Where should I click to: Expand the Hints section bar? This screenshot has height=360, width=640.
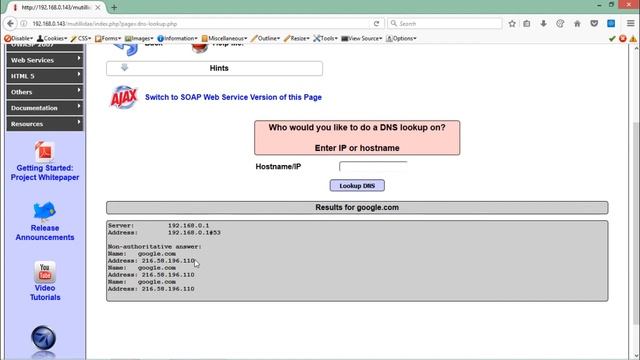[214, 68]
